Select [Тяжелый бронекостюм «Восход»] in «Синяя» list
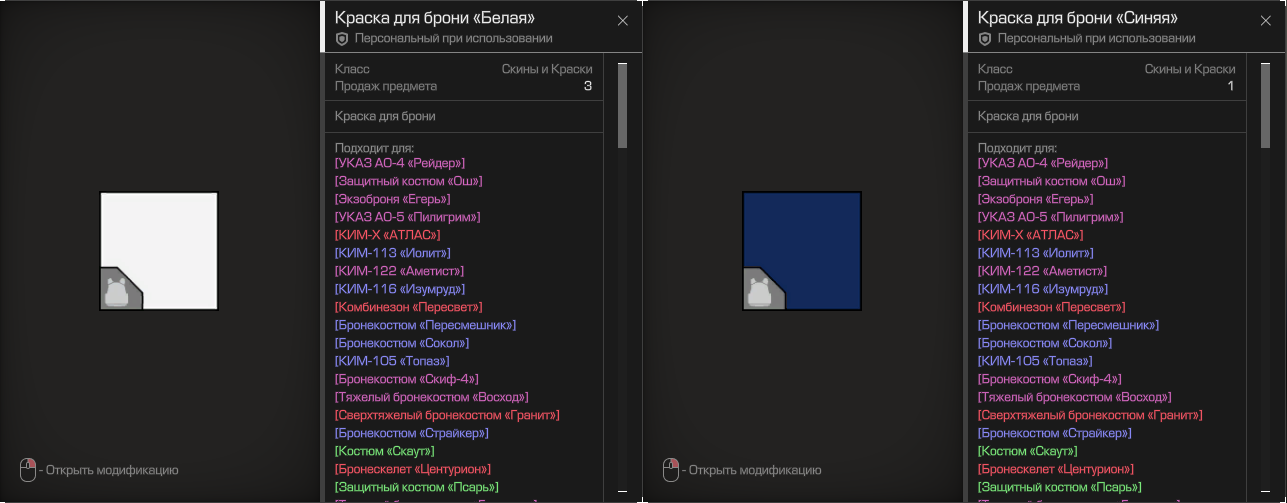Viewport: 1287px width, 503px height. pyautogui.click(x=1075, y=397)
